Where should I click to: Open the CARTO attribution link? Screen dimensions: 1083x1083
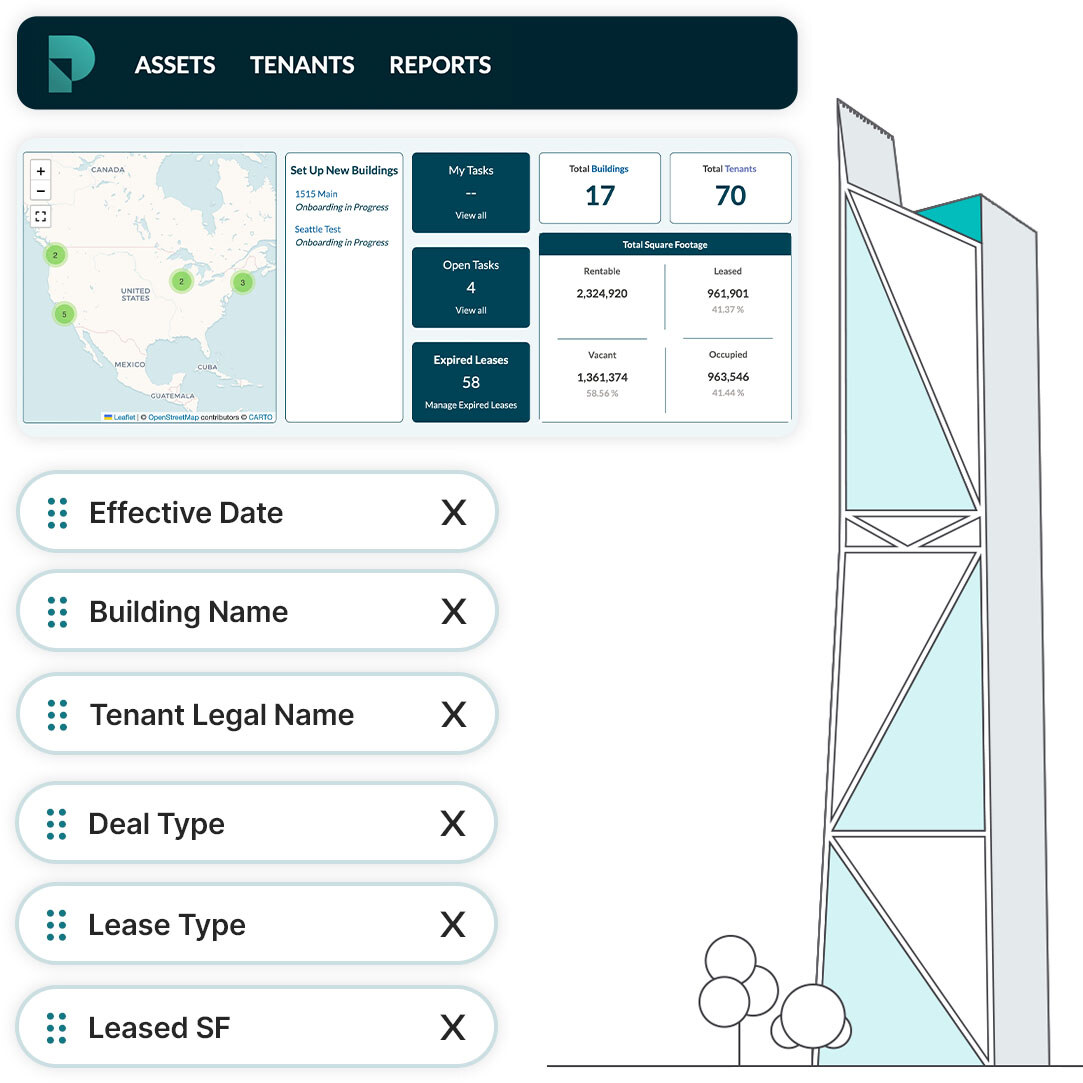click(x=260, y=417)
